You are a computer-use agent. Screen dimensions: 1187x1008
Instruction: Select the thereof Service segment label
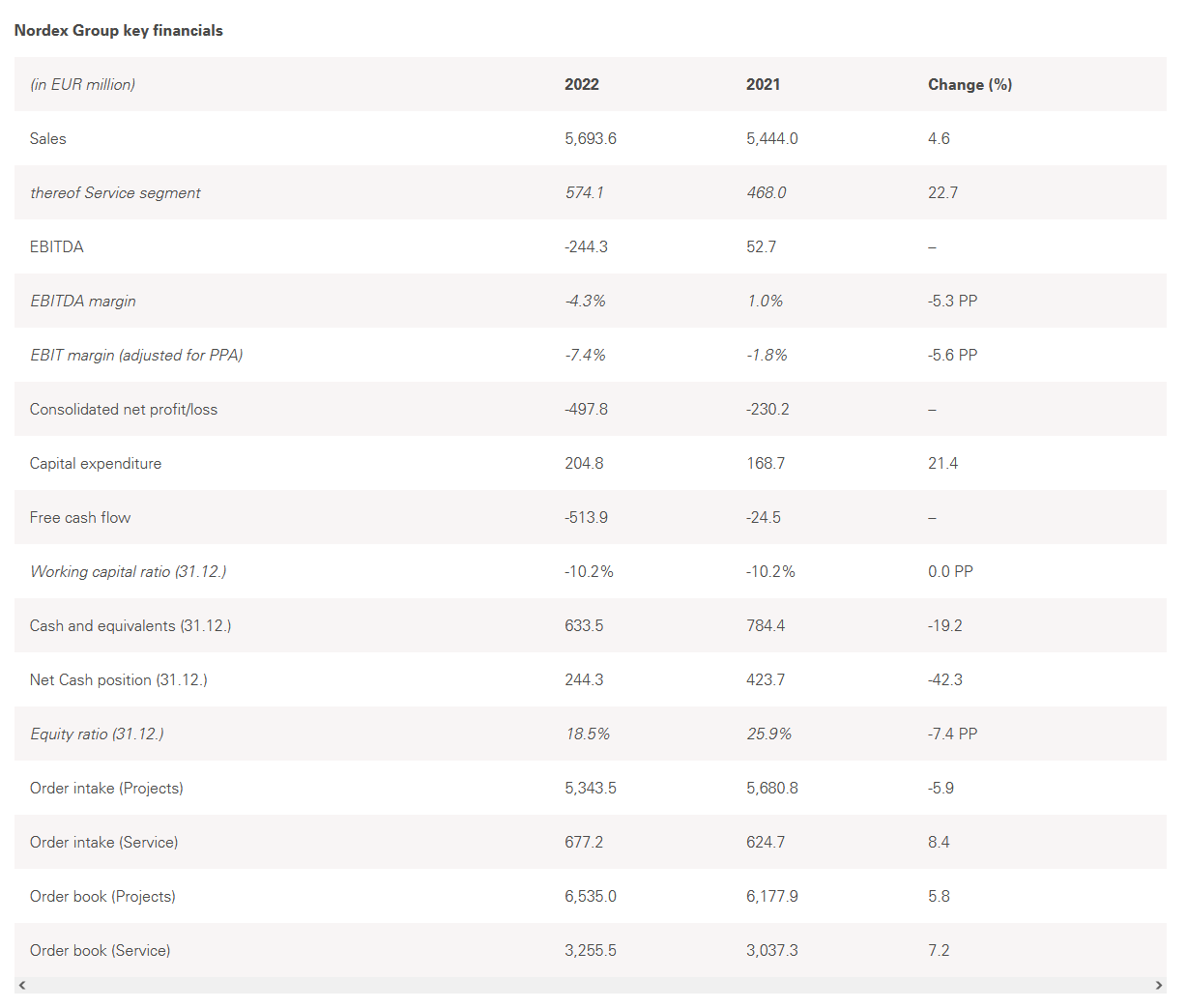(x=115, y=193)
